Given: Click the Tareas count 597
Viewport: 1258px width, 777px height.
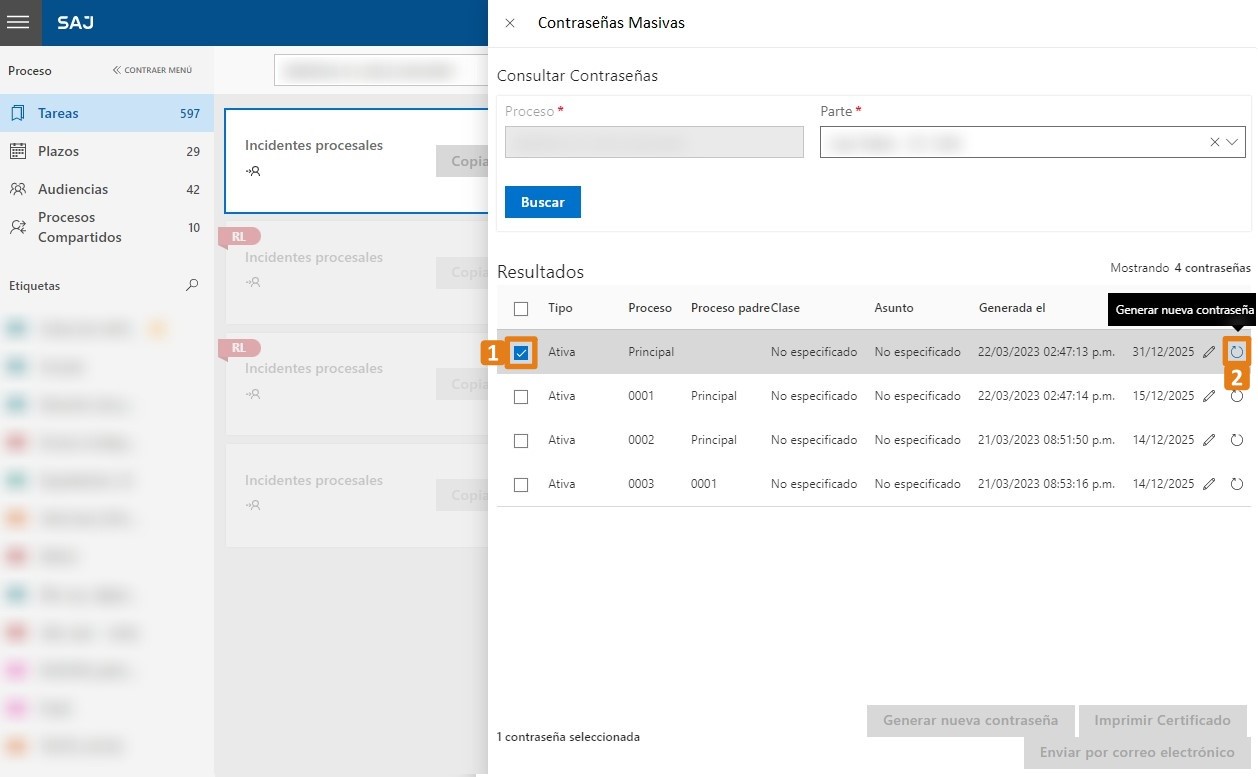Looking at the screenshot, I should [x=190, y=114].
